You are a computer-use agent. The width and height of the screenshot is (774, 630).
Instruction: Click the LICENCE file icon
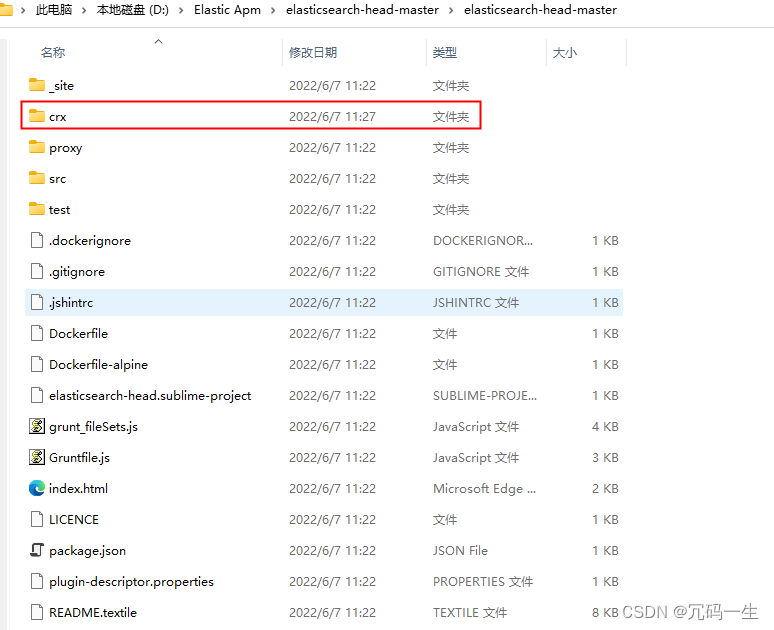pyautogui.click(x=37, y=519)
